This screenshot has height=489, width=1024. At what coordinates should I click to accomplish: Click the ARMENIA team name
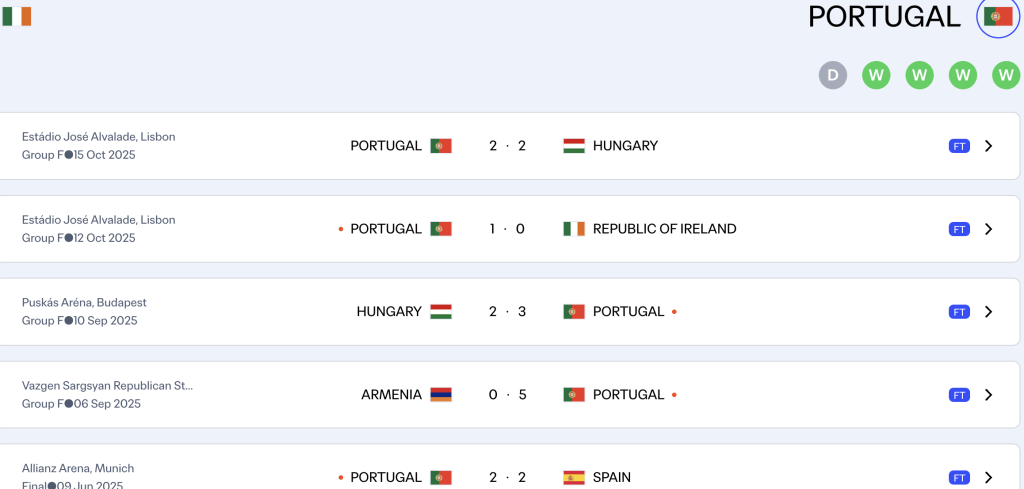(x=391, y=395)
